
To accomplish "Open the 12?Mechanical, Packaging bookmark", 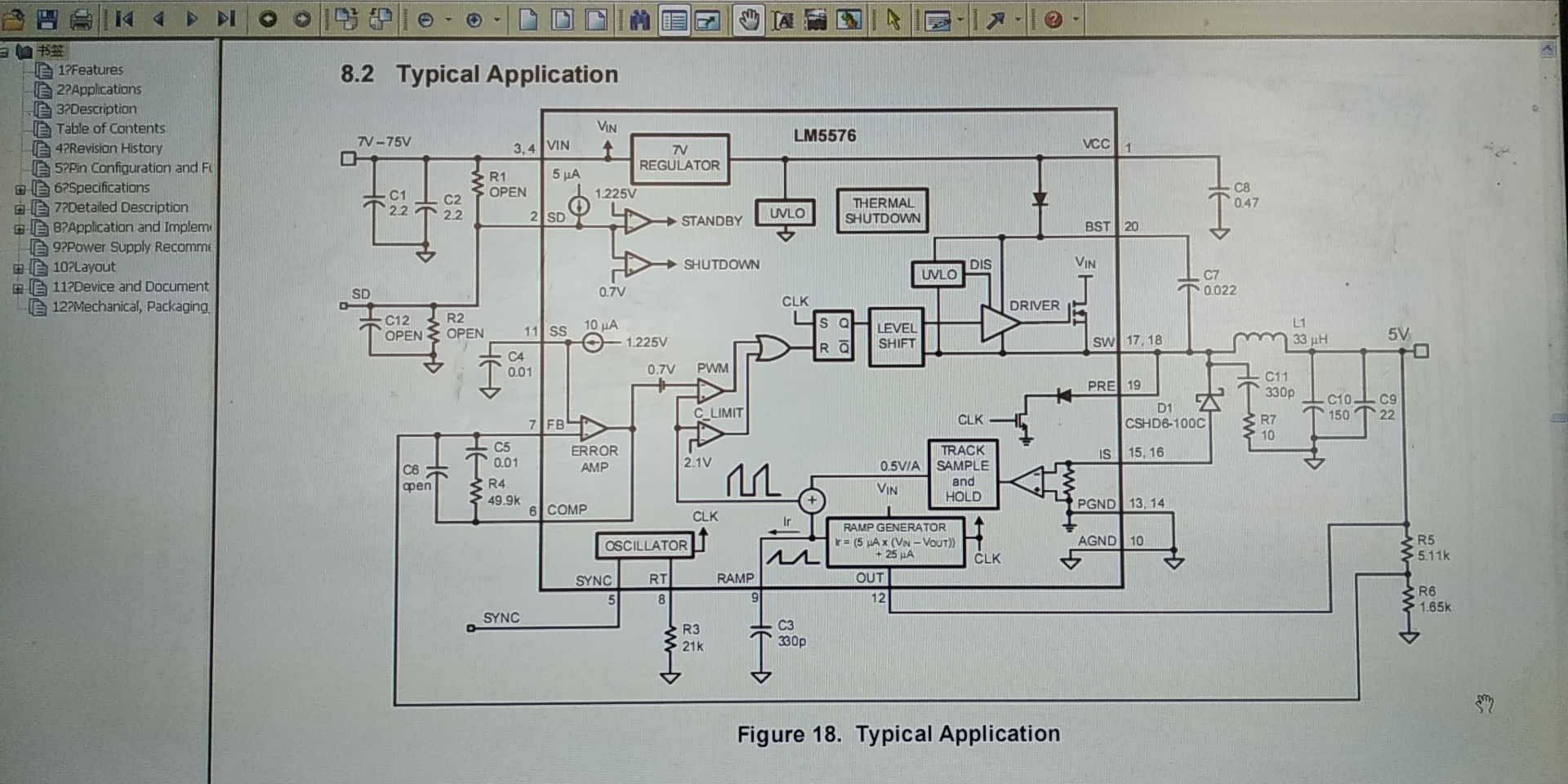I will point(131,306).
